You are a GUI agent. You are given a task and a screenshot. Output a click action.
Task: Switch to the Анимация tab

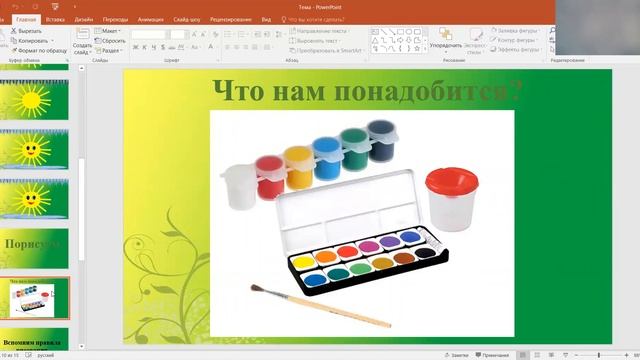pyautogui.click(x=151, y=20)
